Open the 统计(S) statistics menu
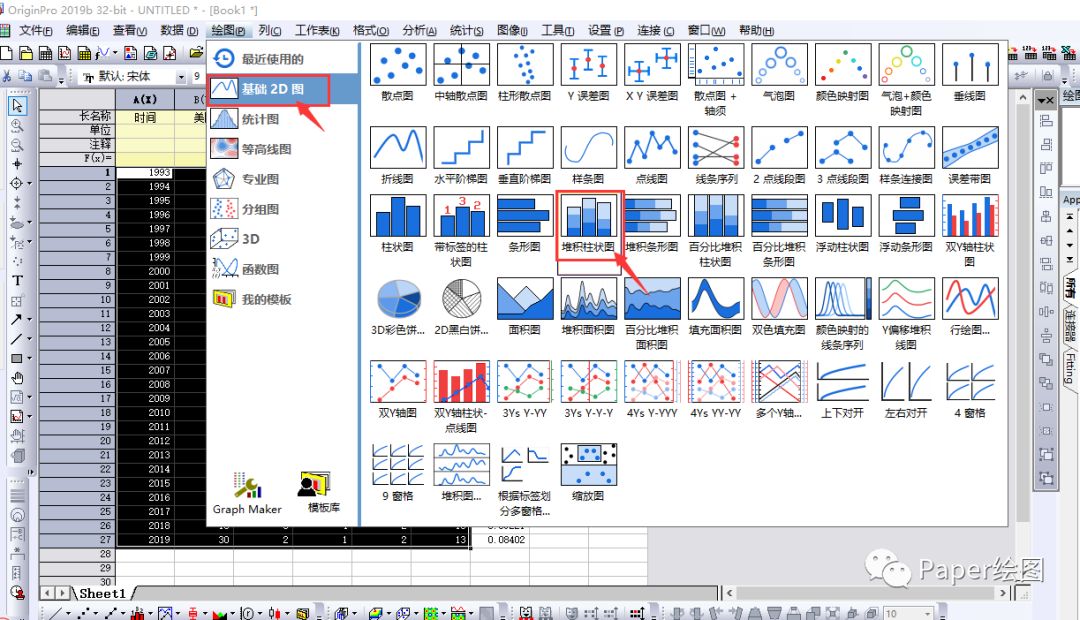Image resolution: width=1080 pixels, height=620 pixels. (466, 30)
